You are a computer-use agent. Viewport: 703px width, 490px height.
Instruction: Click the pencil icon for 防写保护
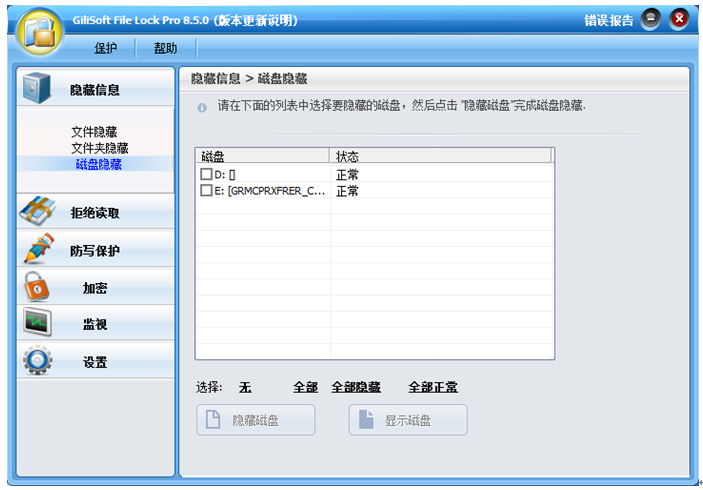[39, 248]
